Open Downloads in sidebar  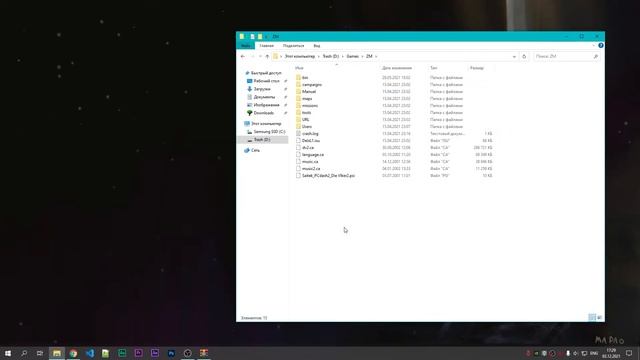point(260,113)
